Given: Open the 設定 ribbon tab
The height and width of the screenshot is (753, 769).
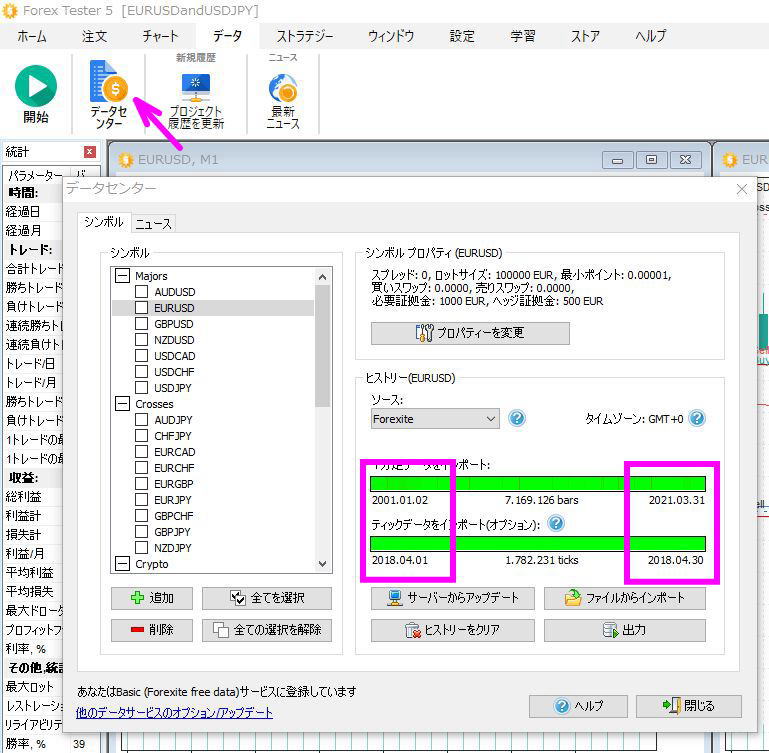Looking at the screenshot, I should tap(462, 36).
